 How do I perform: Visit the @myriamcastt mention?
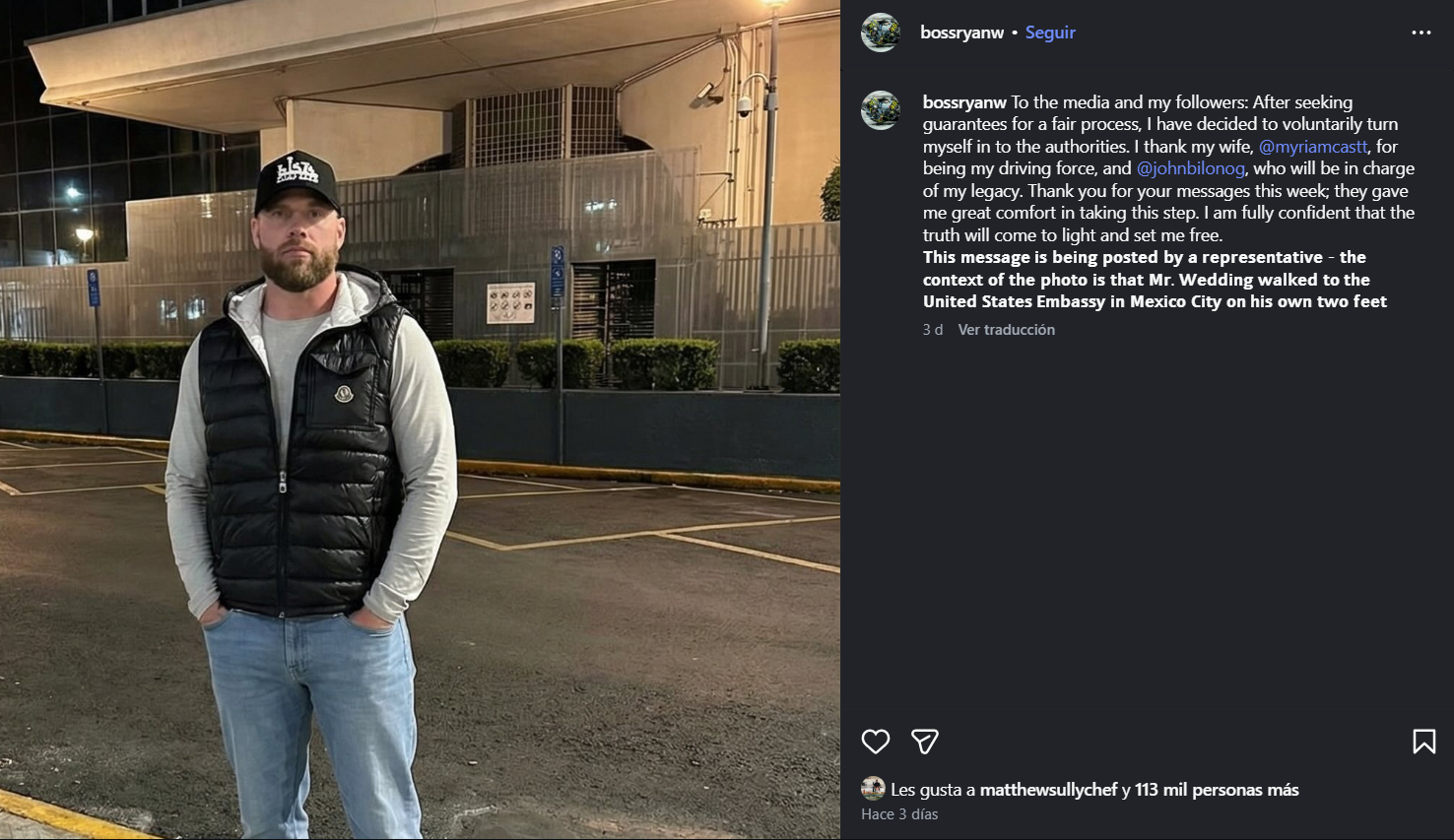pos(1313,147)
